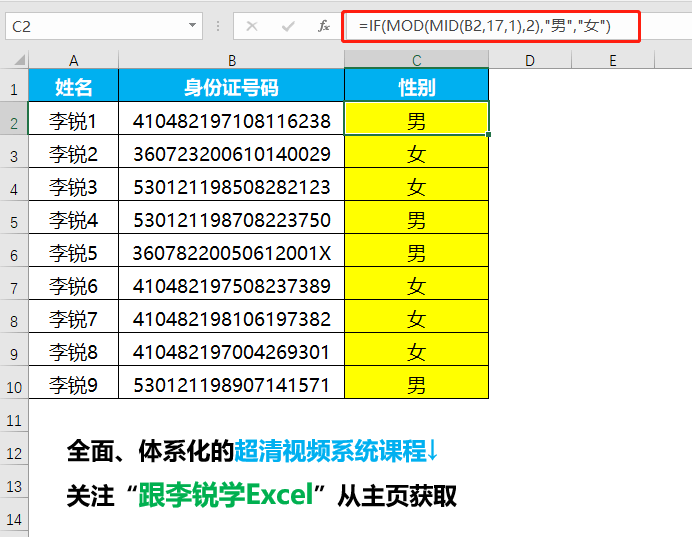Select cell containing 李锐9

74,383
